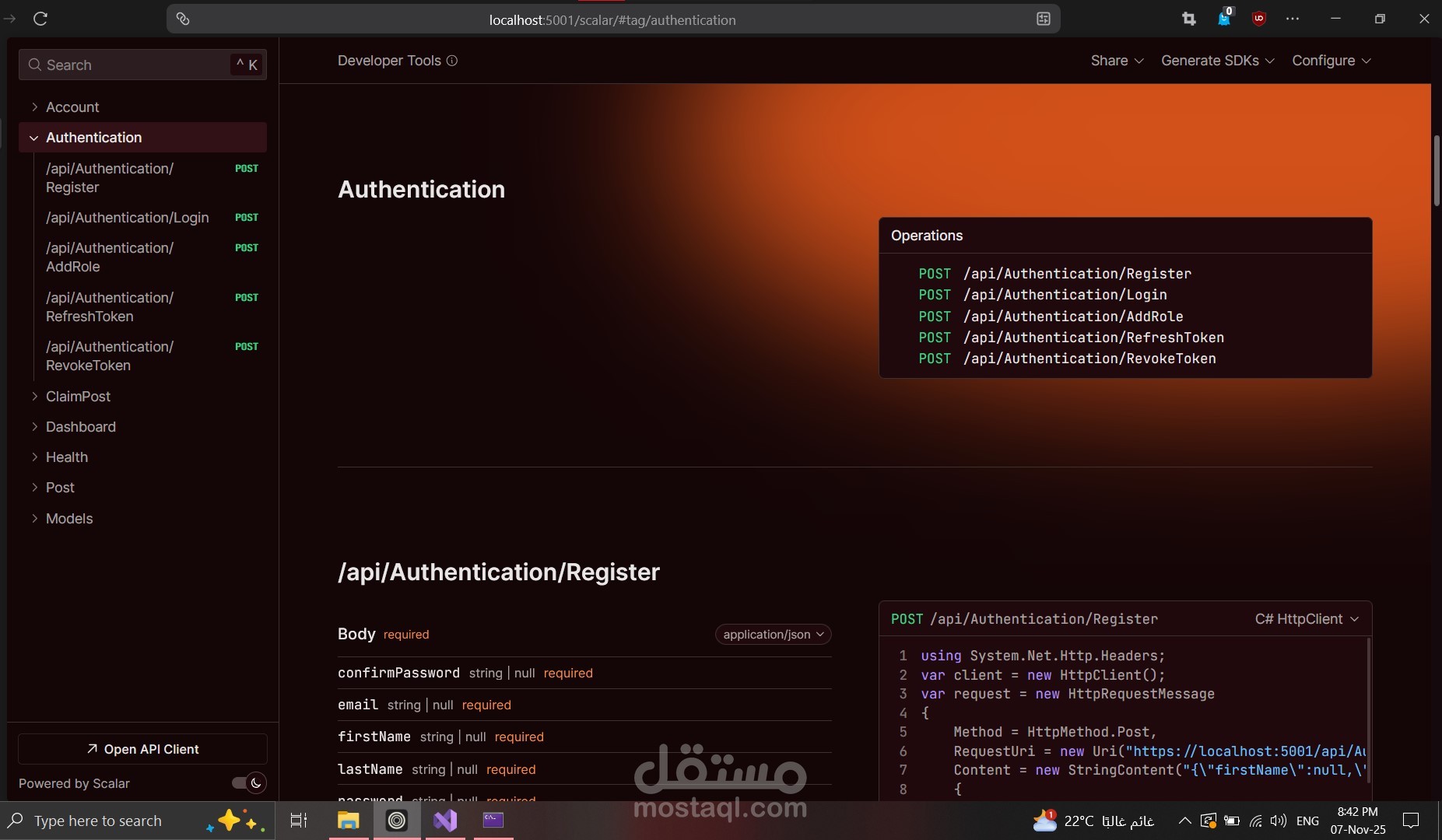Image resolution: width=1442 pixels, height=840 pixels.
Task: Open File Explorer from the taskbar
Action: click(x=348, y=821)
